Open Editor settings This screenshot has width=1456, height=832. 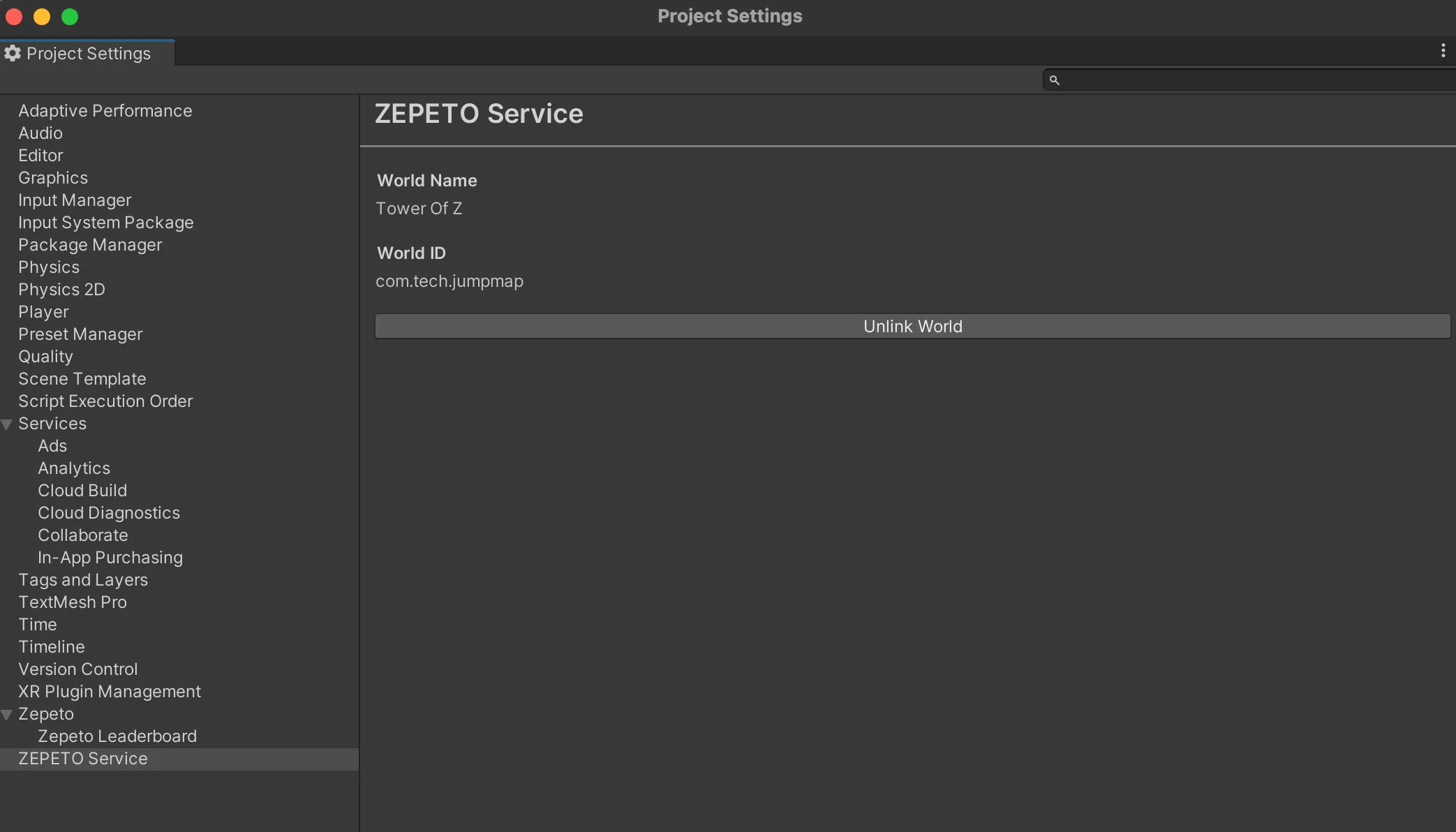click(x=40, y=156)
